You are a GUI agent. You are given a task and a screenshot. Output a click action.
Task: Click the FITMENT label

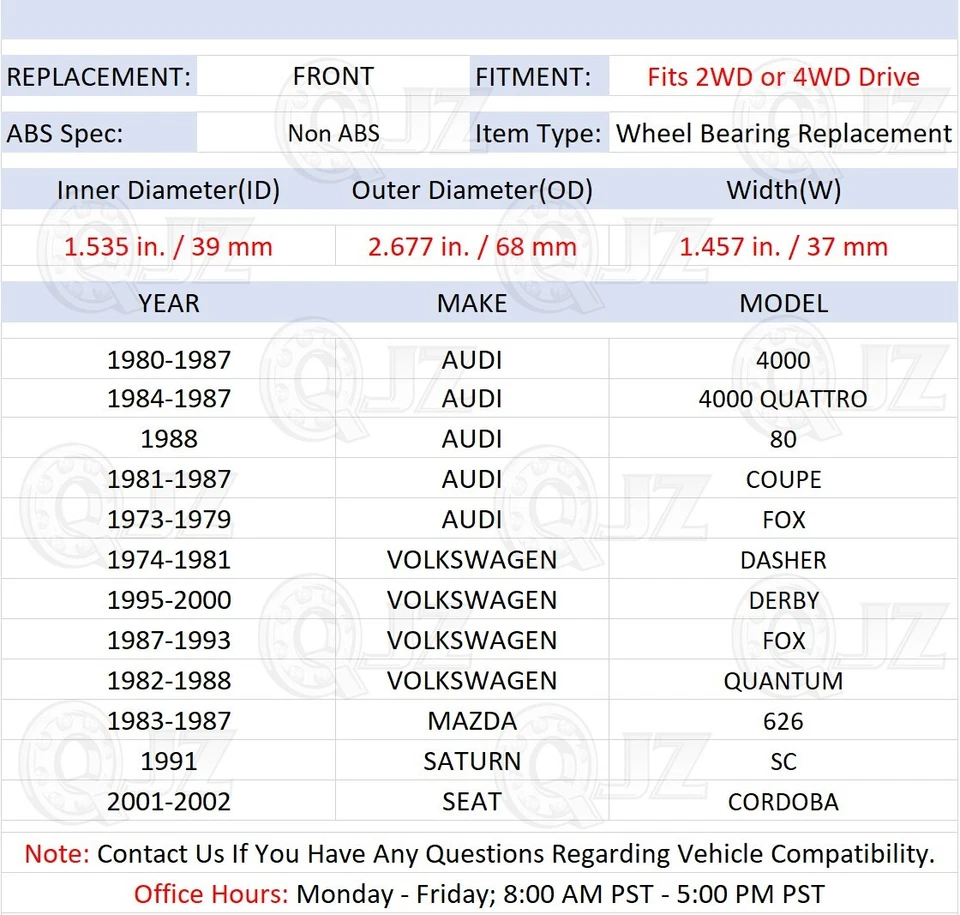(537, 76)
